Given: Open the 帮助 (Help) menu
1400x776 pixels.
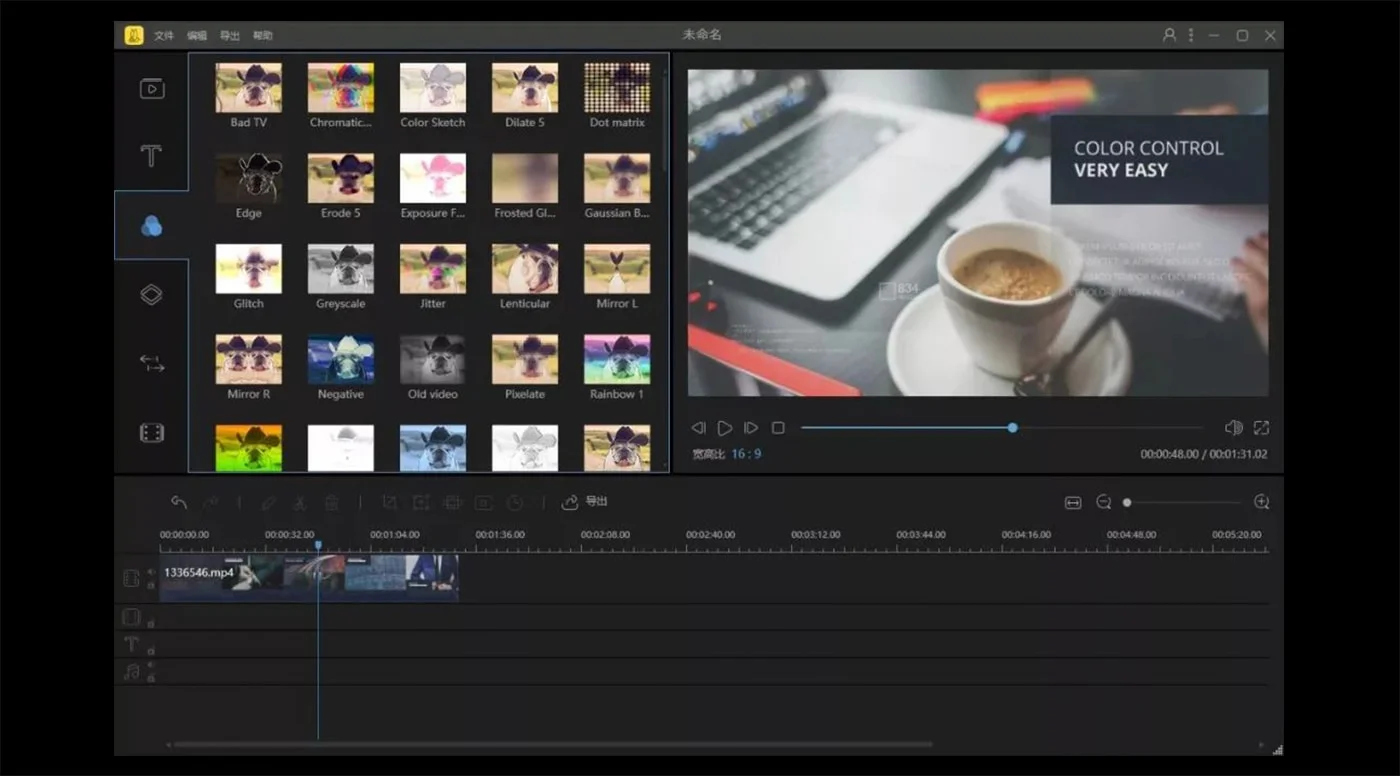Looking at the screenshot, I should point(262,36).
